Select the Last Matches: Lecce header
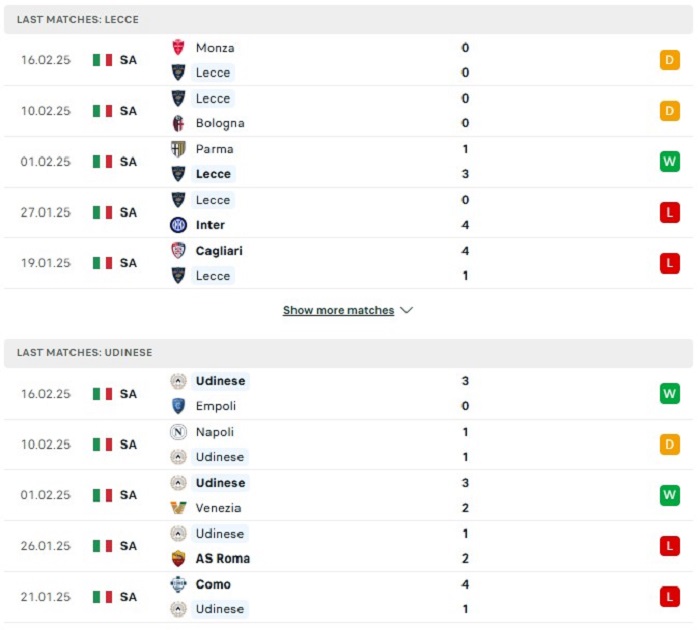The width and height of the screenshot is (700, 630). click(x=348, y=20)
